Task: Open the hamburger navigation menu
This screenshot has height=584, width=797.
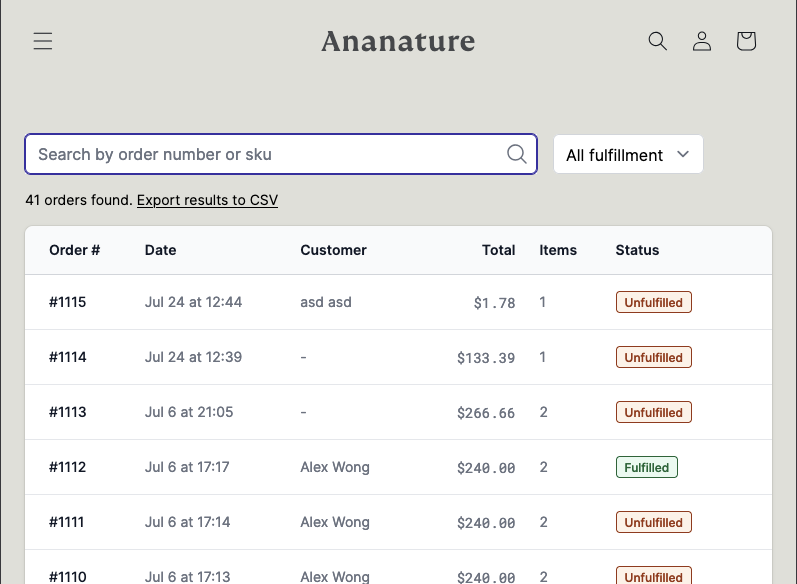Action: pos(42,41)
